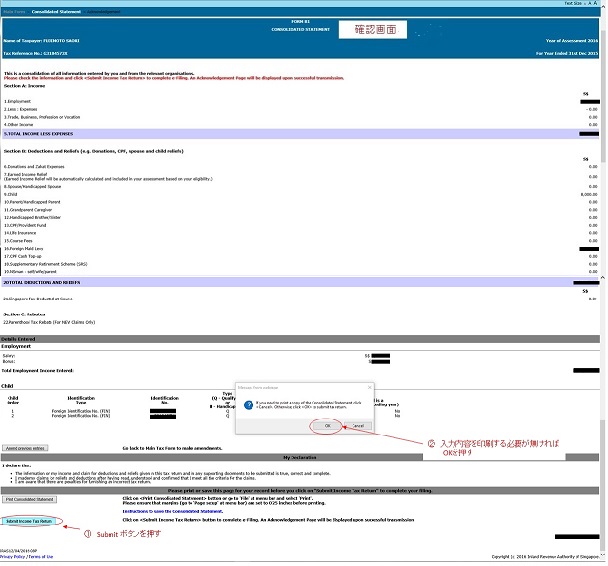Choose the smaller Text Size A
This screenshot has height=566, width=608.
coord(590,4)
